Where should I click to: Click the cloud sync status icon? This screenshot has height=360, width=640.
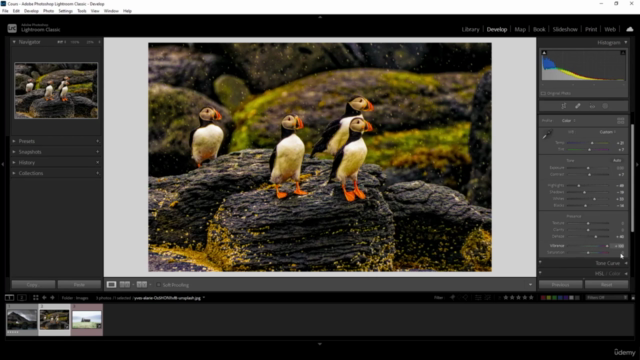click(630, 29)
